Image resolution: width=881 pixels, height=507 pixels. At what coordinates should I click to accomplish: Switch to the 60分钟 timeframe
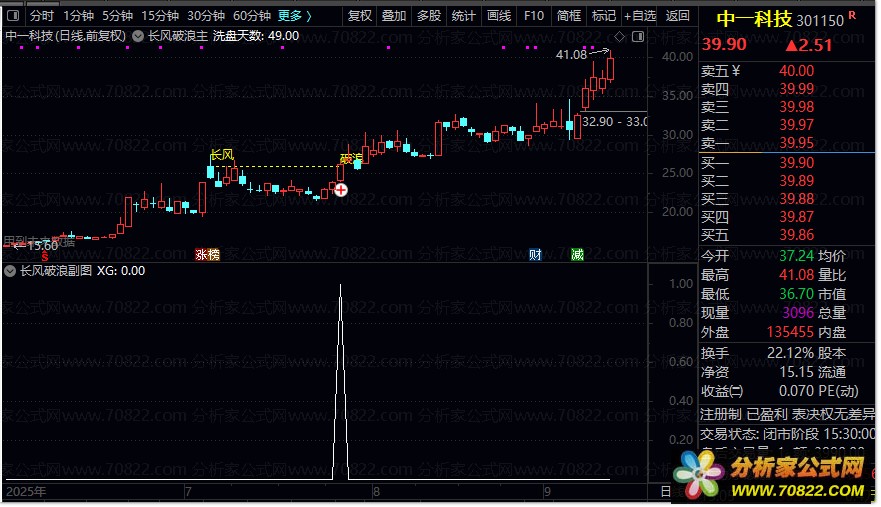click(x=252, y=16)
